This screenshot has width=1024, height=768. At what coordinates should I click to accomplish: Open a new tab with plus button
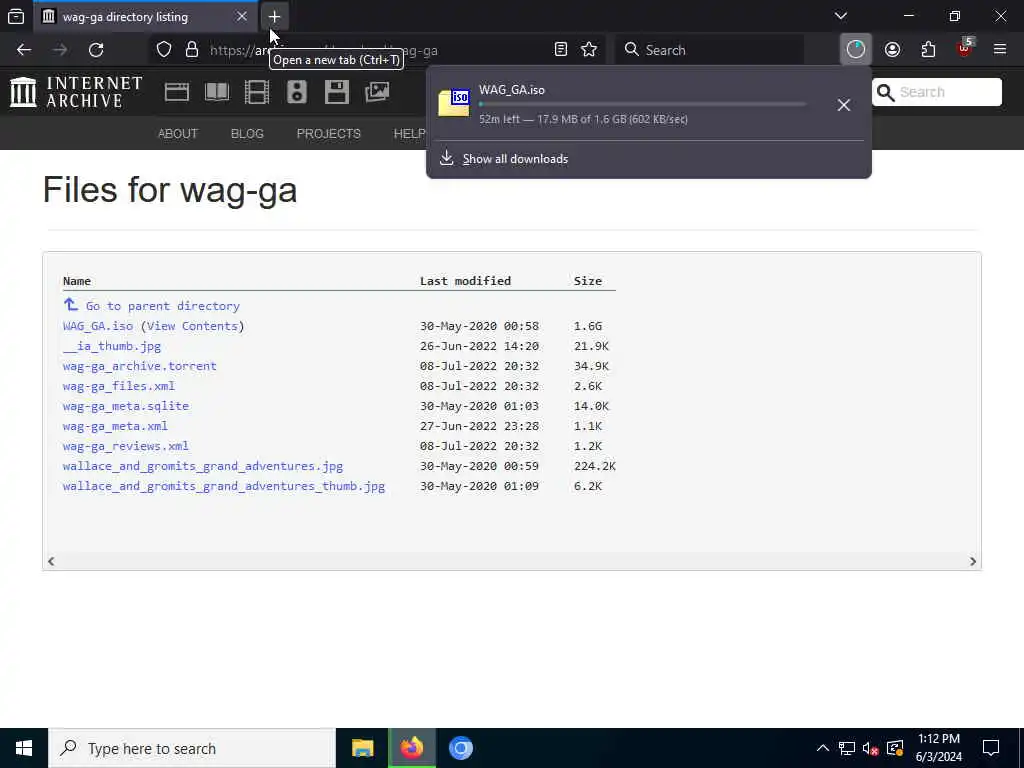[274, 16]
